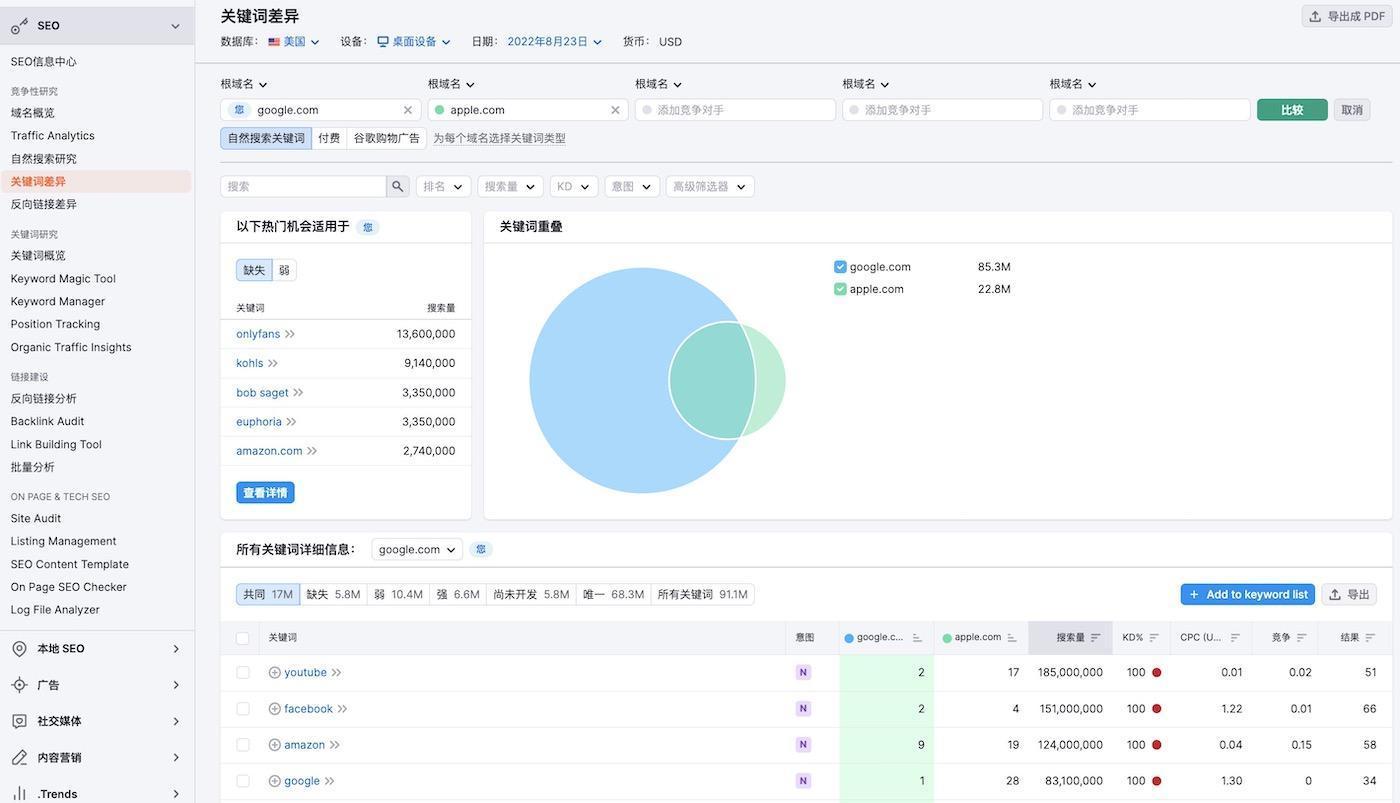
Task: Select the 缺失 5.8M tab
Action: [333, 594]
